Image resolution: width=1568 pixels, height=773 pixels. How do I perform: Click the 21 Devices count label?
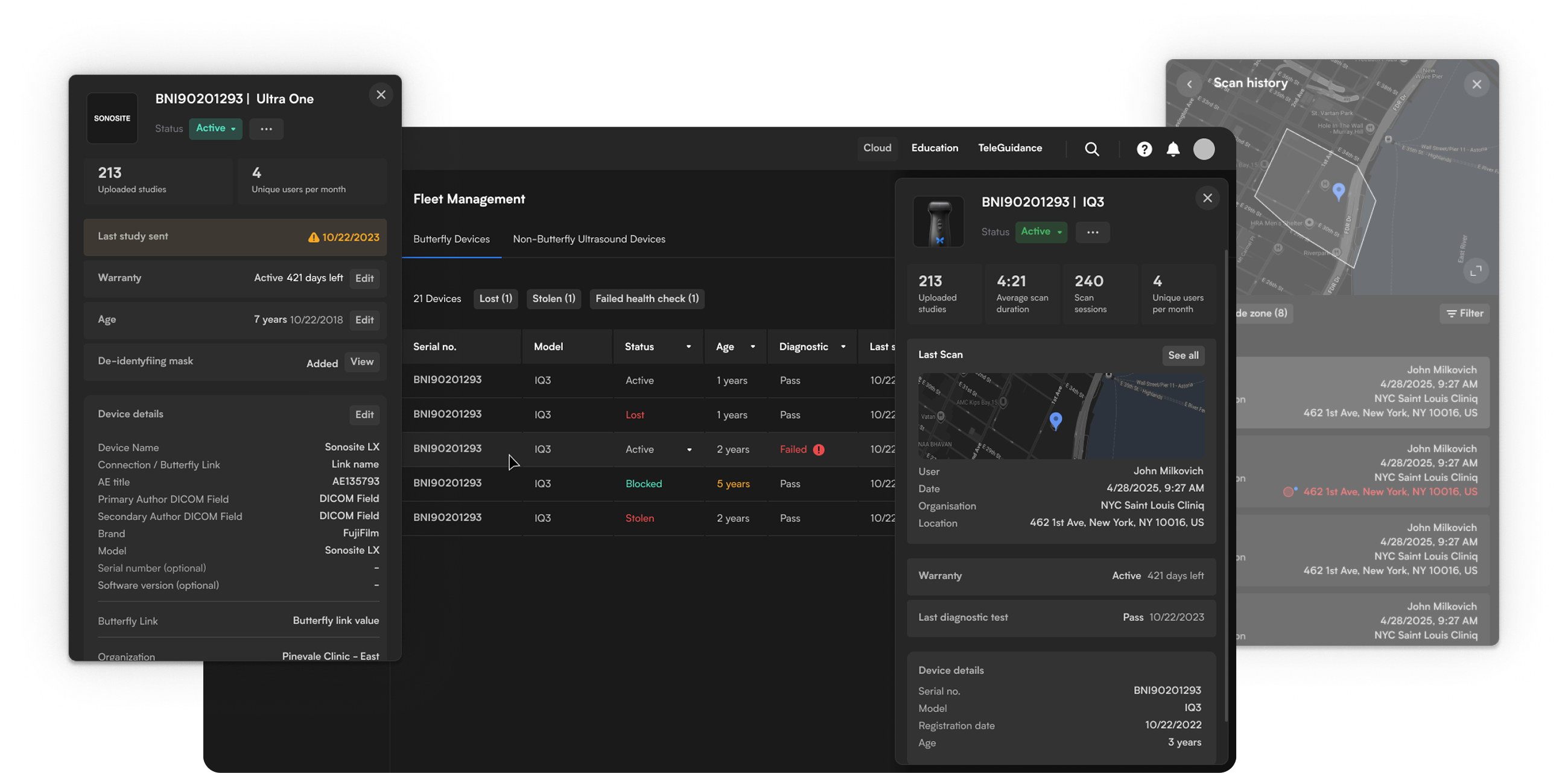coord(437,299)
